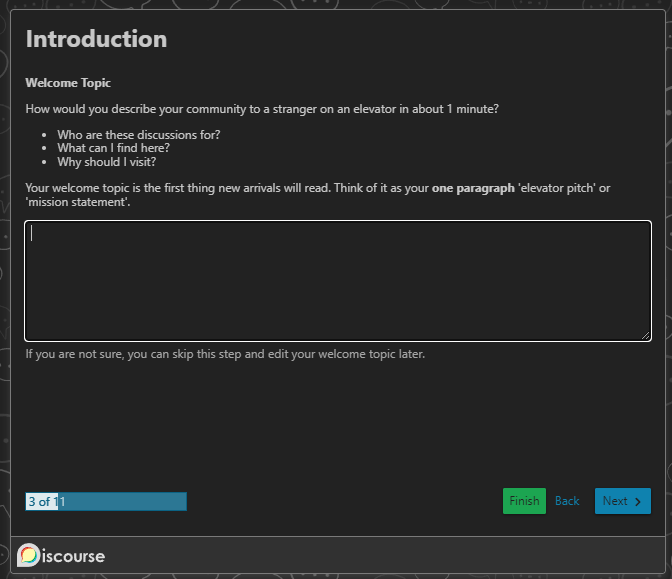Click the bold 'one paragraph' text

point(473,188)
